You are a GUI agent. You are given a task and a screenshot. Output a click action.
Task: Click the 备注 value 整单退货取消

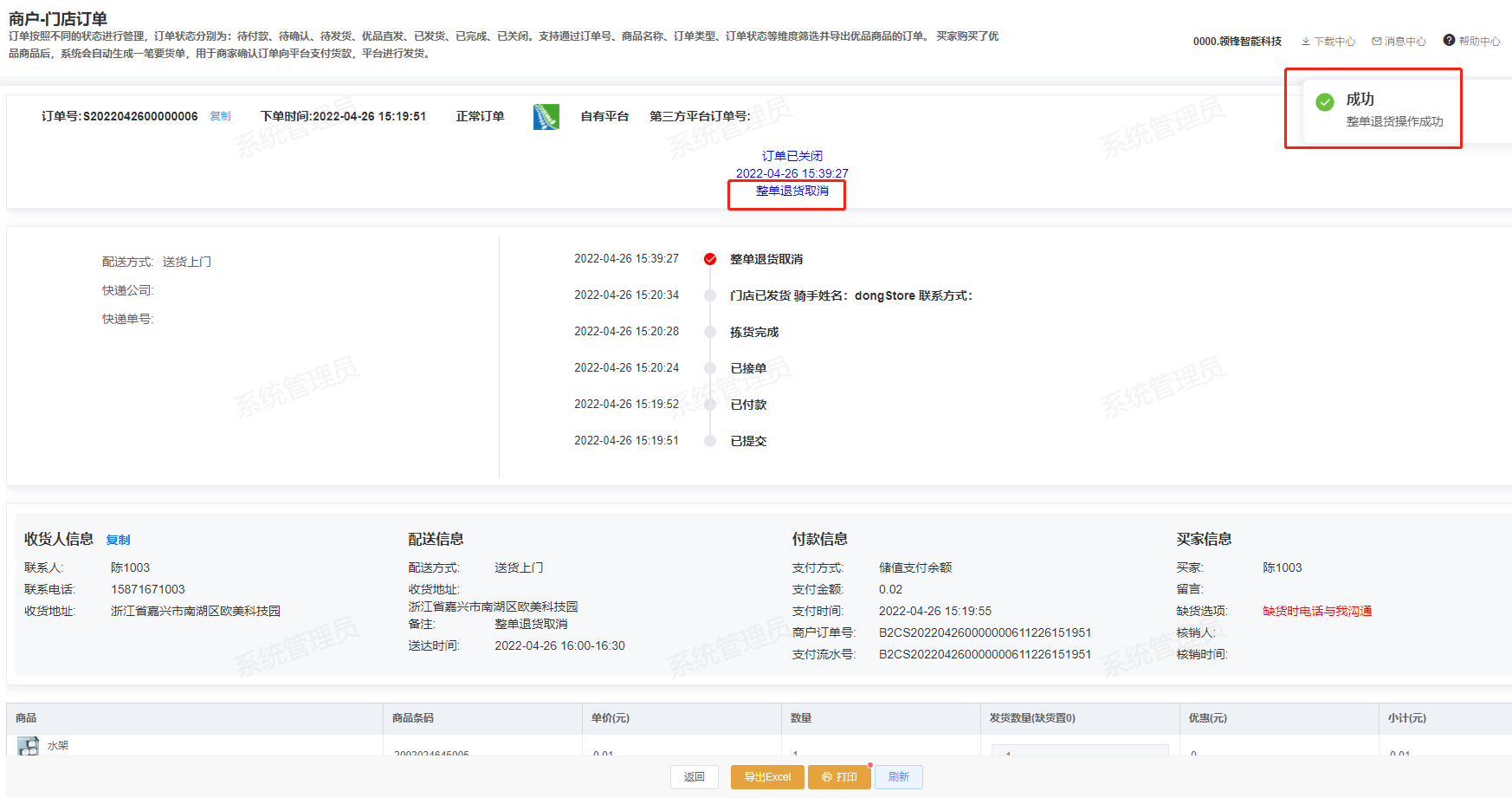coord(532,624)
